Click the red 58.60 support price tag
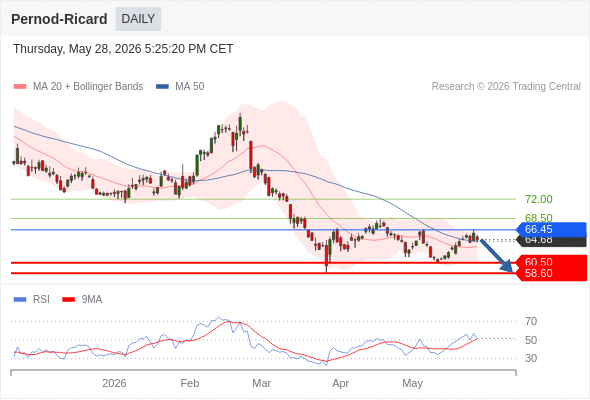 click(552, 274)
